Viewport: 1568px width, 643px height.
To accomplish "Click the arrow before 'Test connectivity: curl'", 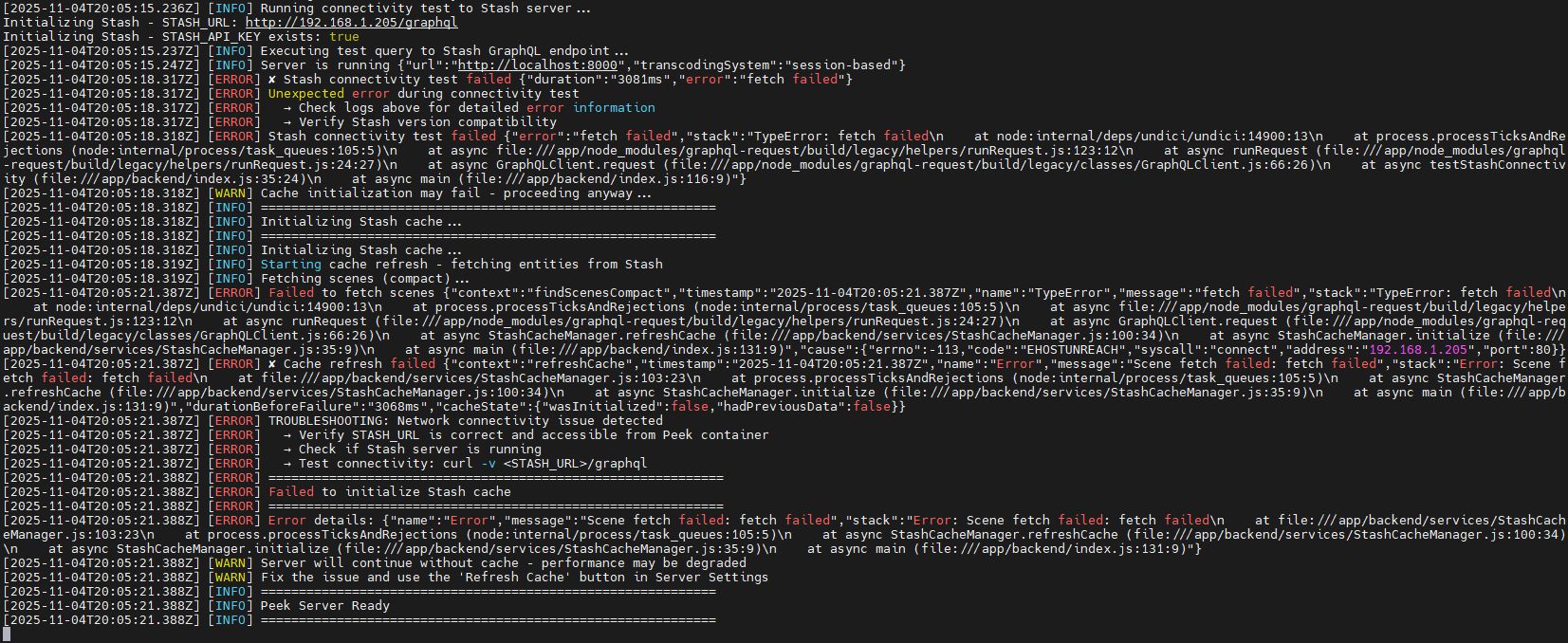I will point(287,464).
